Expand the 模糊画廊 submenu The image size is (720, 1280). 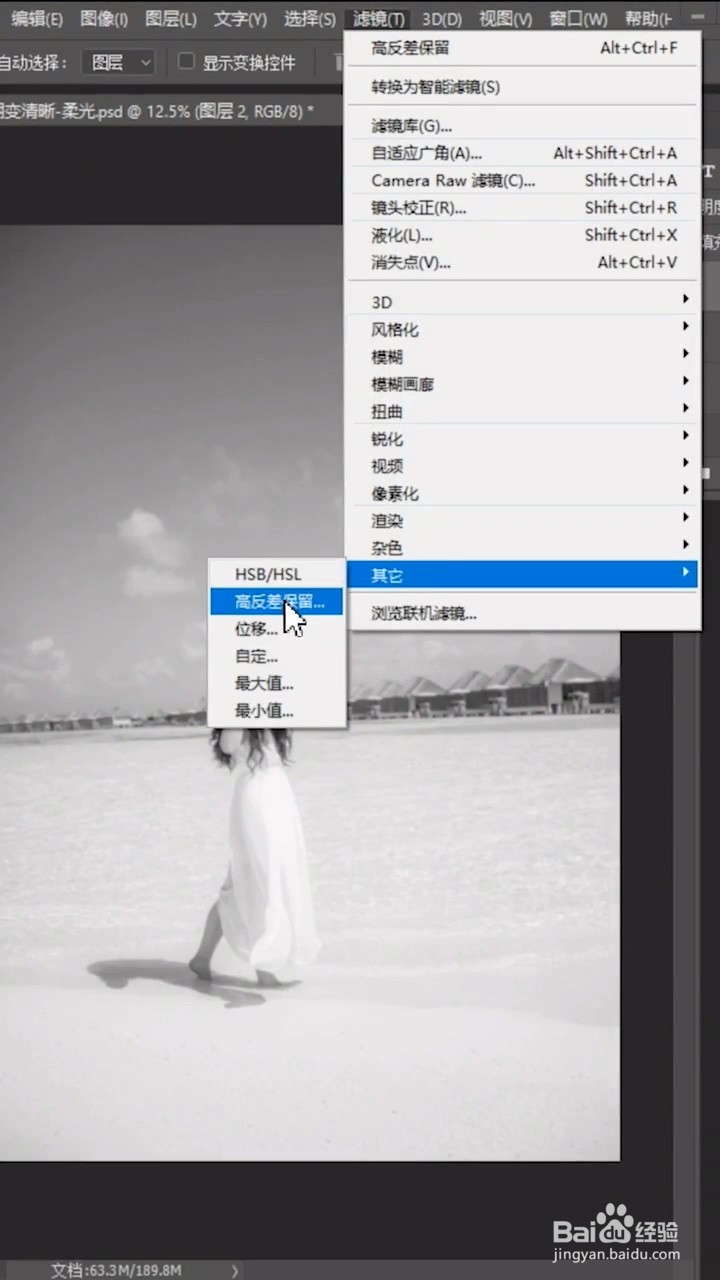[523, 384]
